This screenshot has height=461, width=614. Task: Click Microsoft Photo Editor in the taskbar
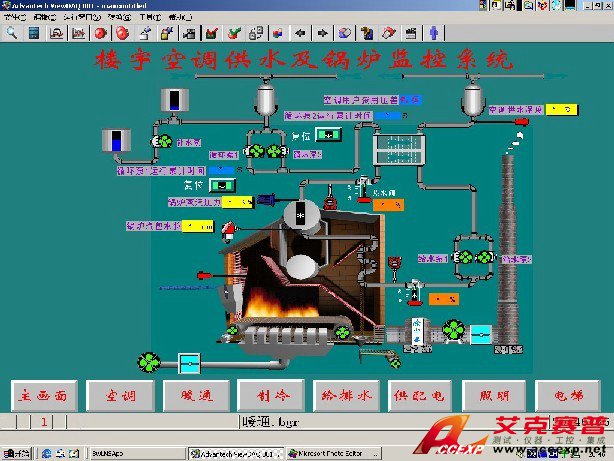[x=330, y=453]
